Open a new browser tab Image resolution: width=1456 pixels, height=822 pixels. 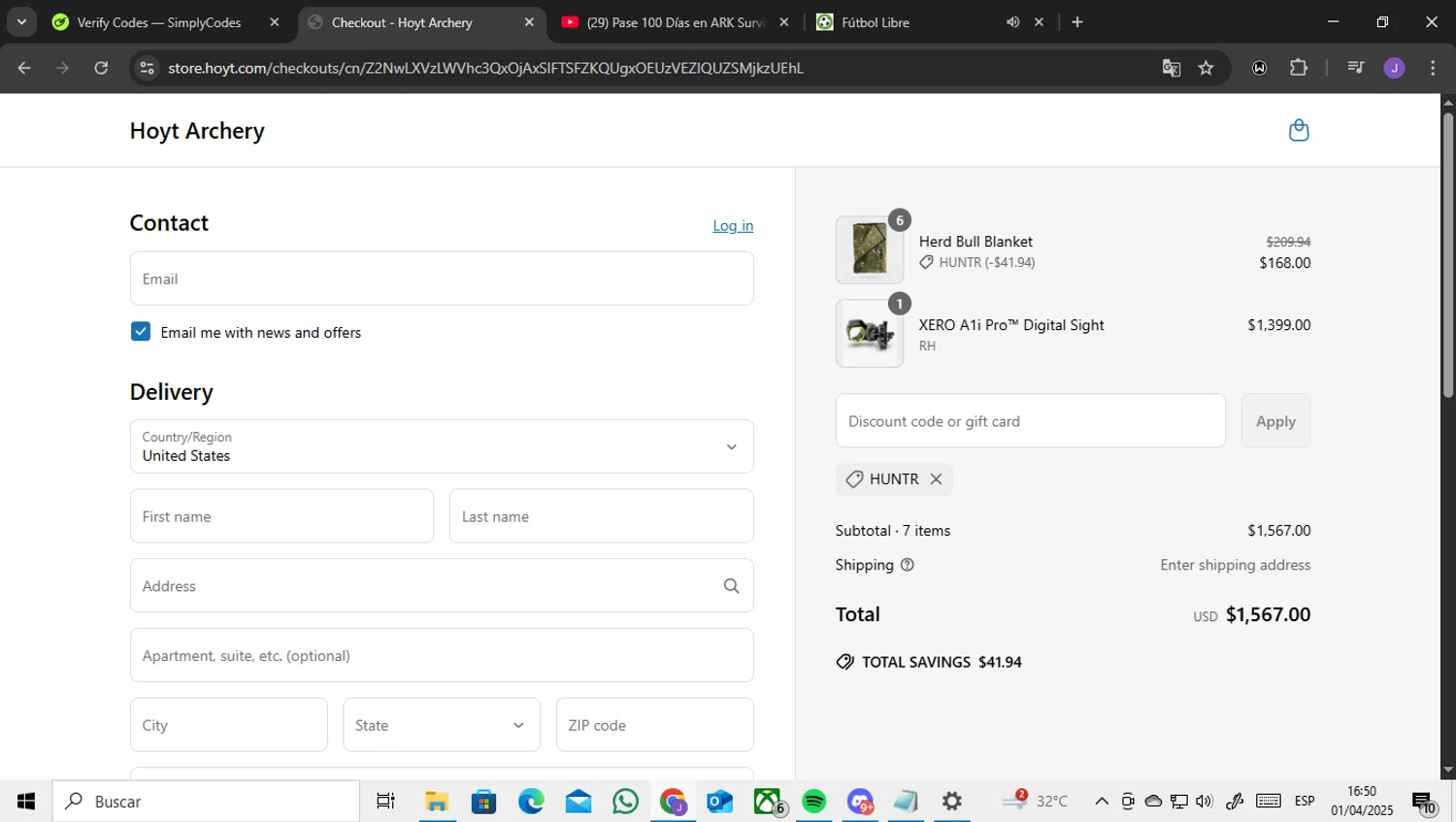[1076, 22]
